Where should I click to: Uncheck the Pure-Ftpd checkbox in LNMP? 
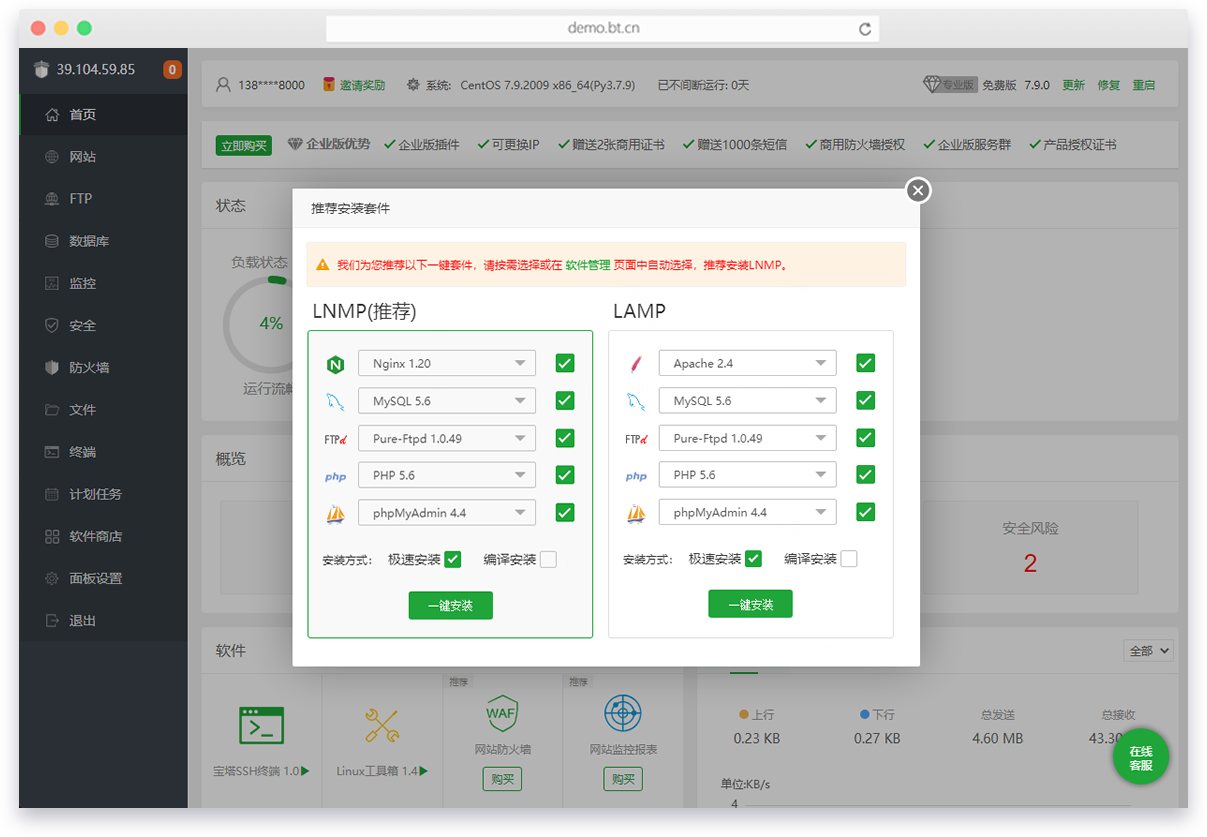[565, 438]
